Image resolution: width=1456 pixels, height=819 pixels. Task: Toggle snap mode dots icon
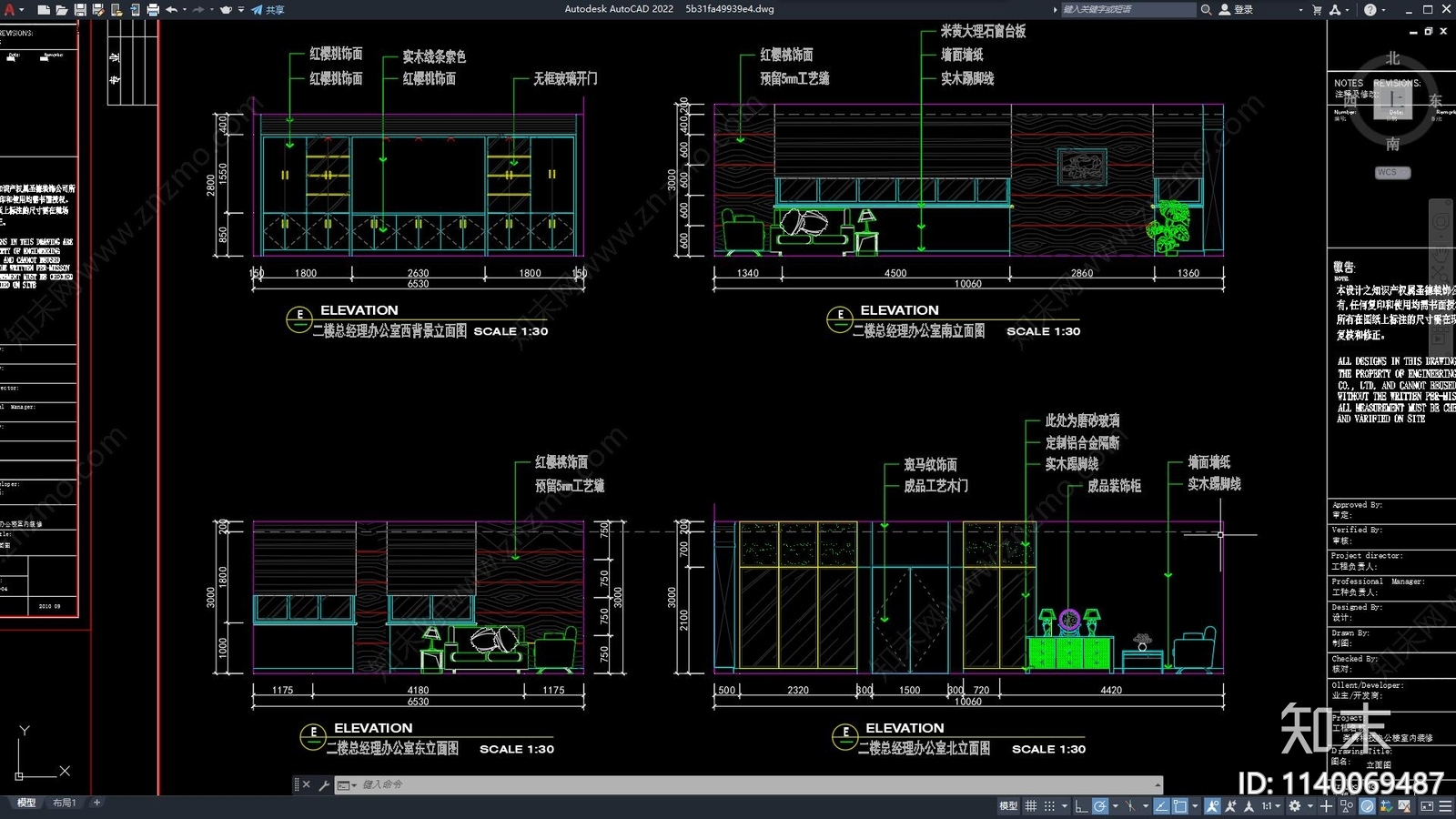pyautogui.click(x=1049, y=806)
